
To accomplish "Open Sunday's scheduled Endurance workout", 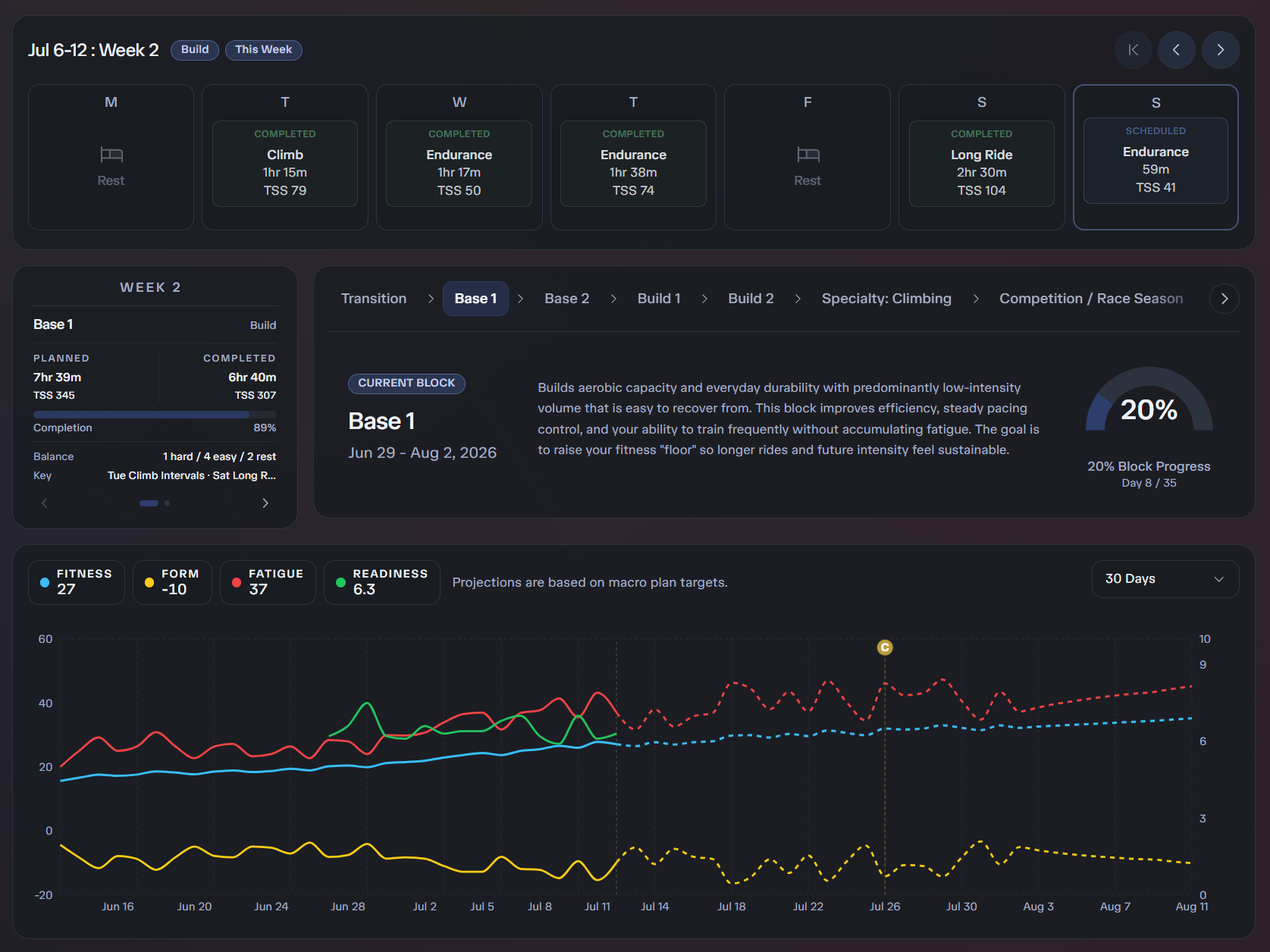I will 1156,161.
